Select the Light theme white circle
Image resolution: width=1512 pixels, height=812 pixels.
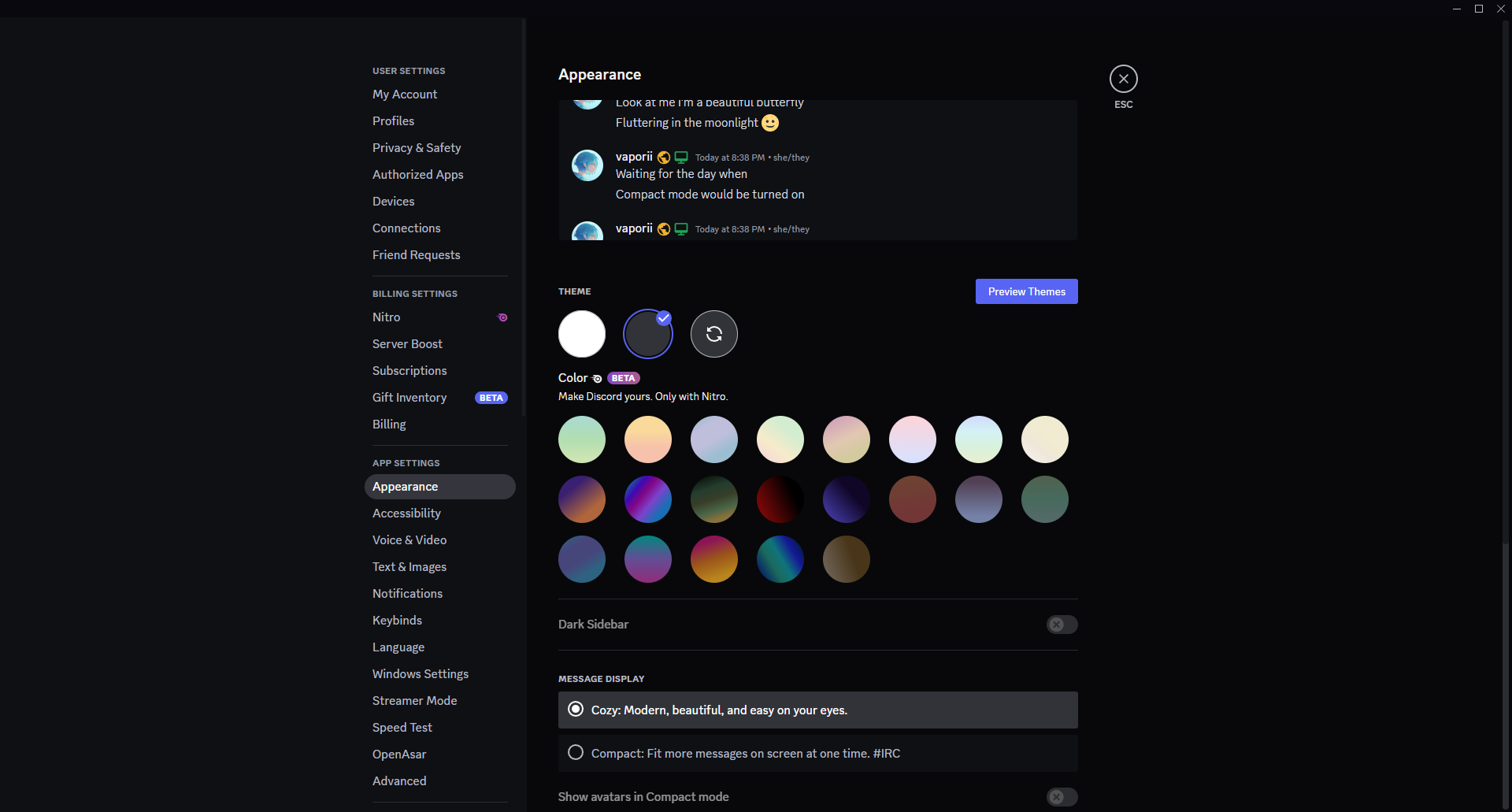point(582,334)
